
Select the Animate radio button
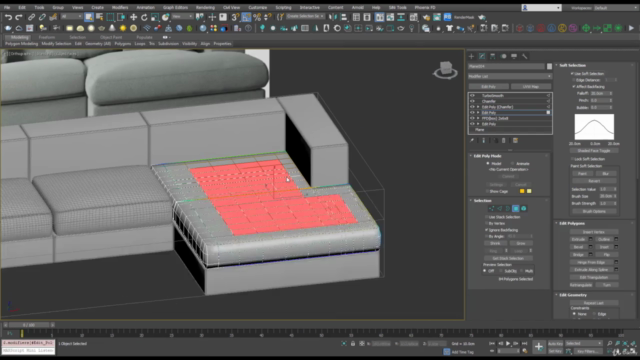513,163
